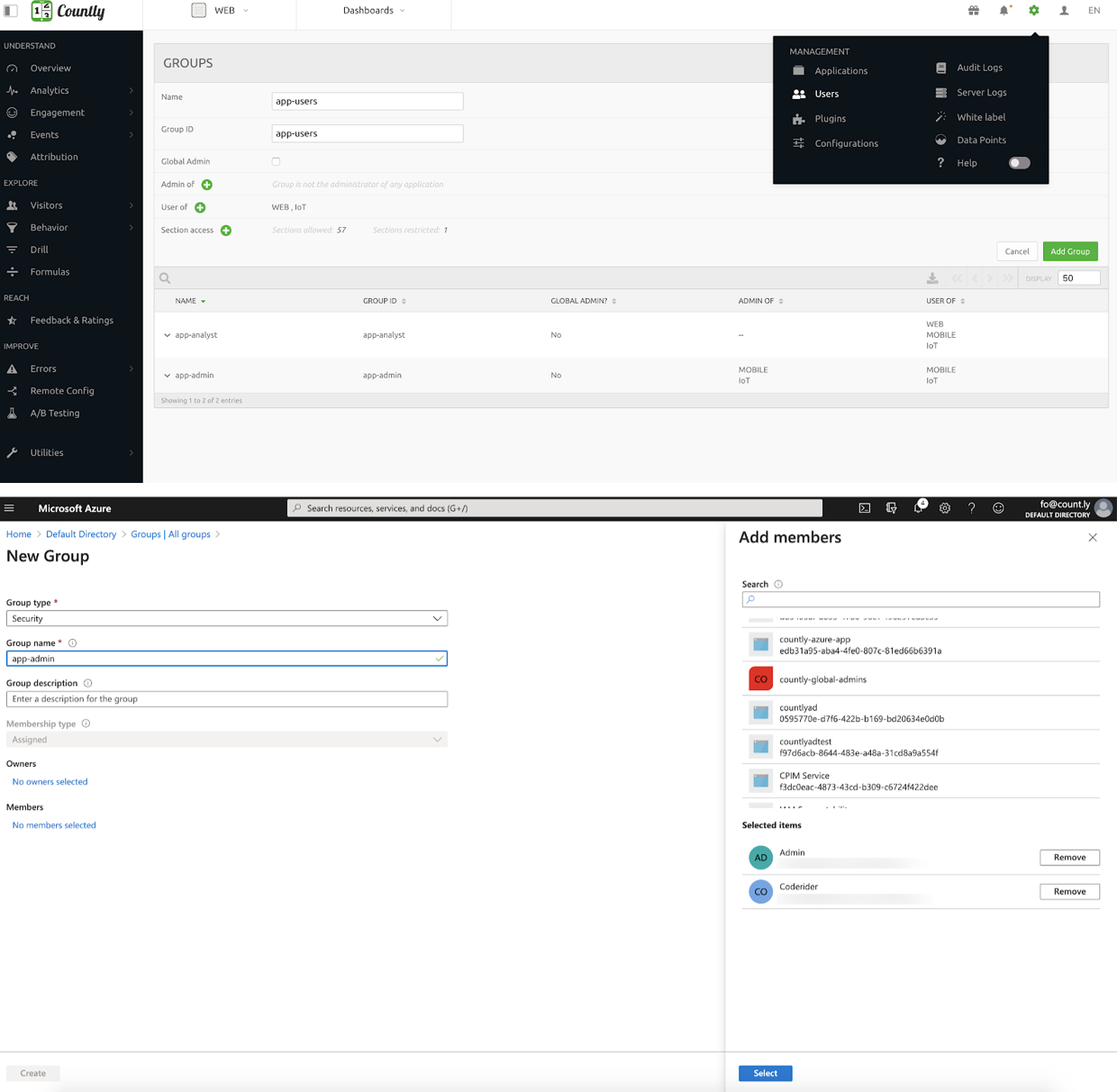The image size is (1117, 1092).
Task: Open Users in Management menu
Action: (816, 94)
